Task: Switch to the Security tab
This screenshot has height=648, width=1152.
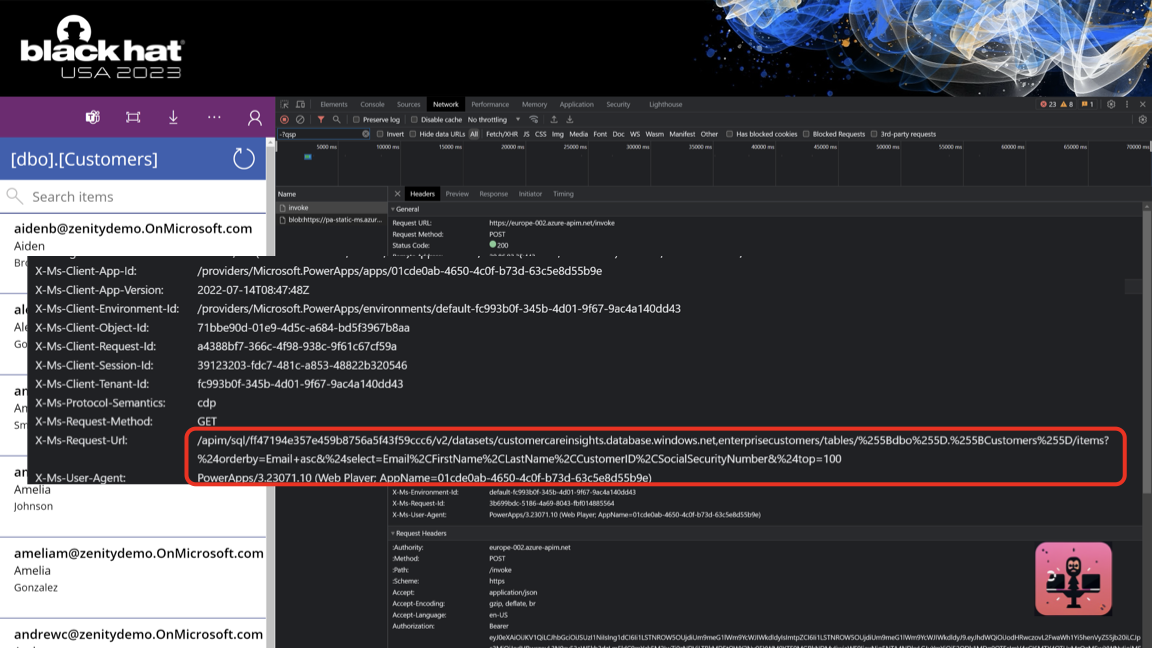Action: point(618,104)
